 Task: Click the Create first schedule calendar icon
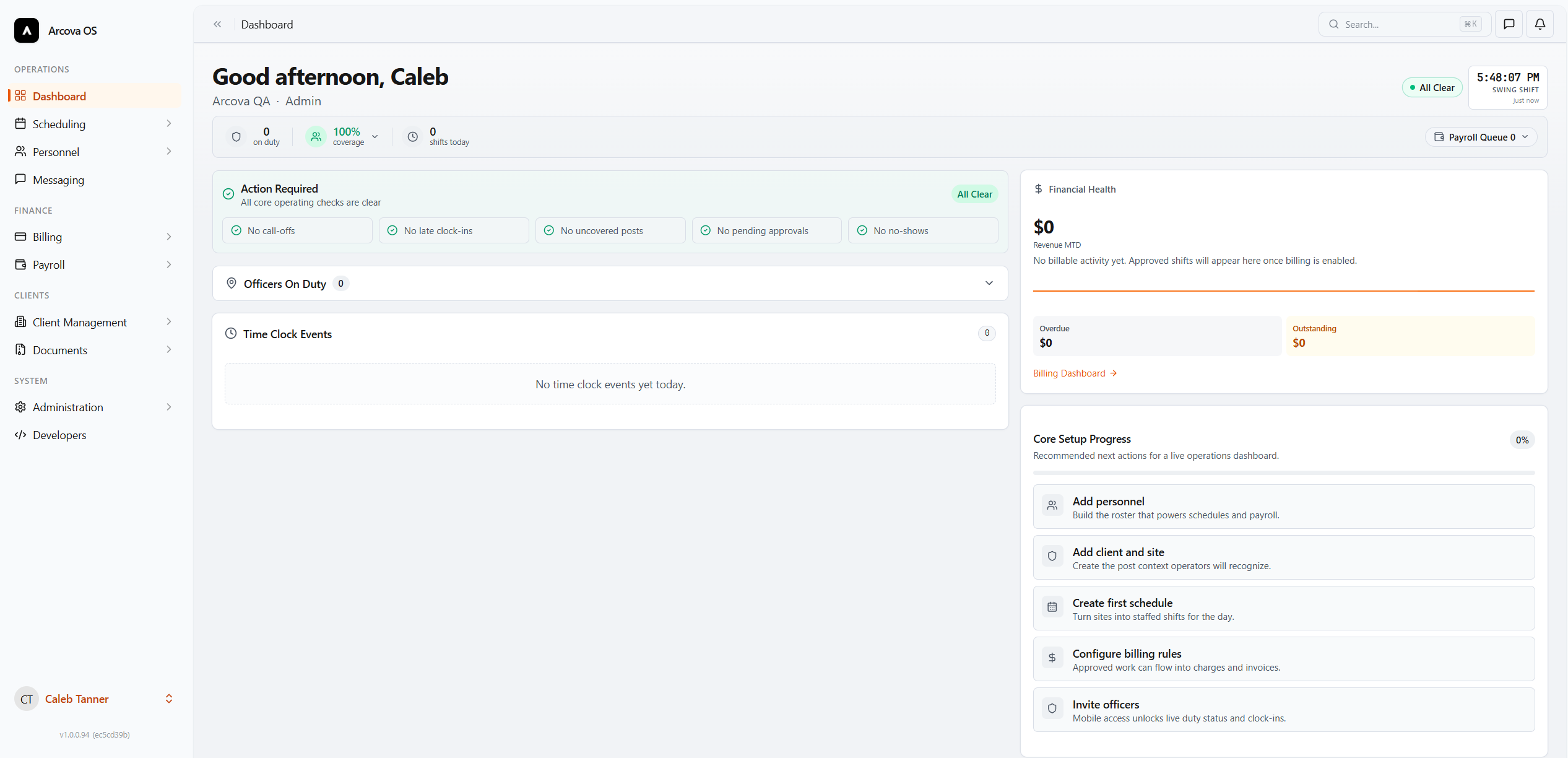[1052, 607]
